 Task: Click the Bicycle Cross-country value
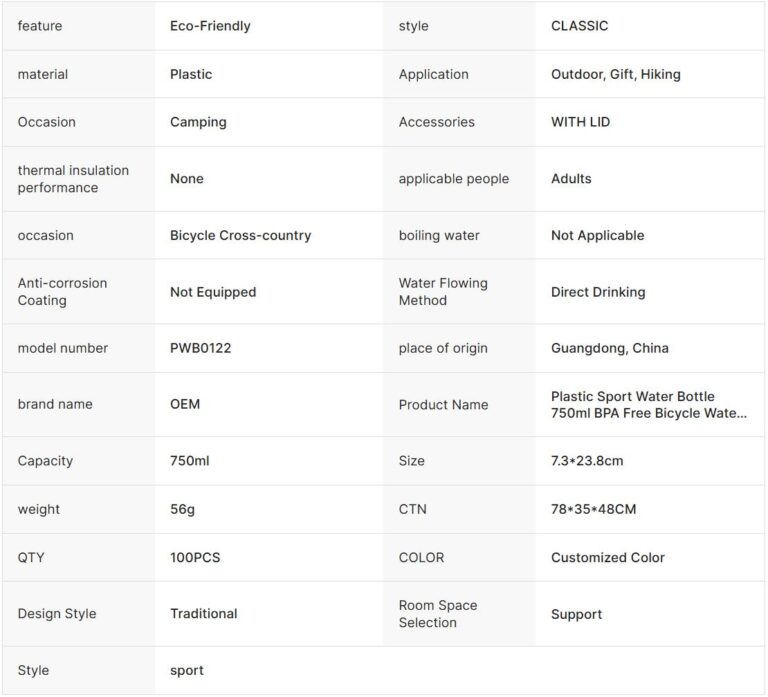tap(240, 236)
